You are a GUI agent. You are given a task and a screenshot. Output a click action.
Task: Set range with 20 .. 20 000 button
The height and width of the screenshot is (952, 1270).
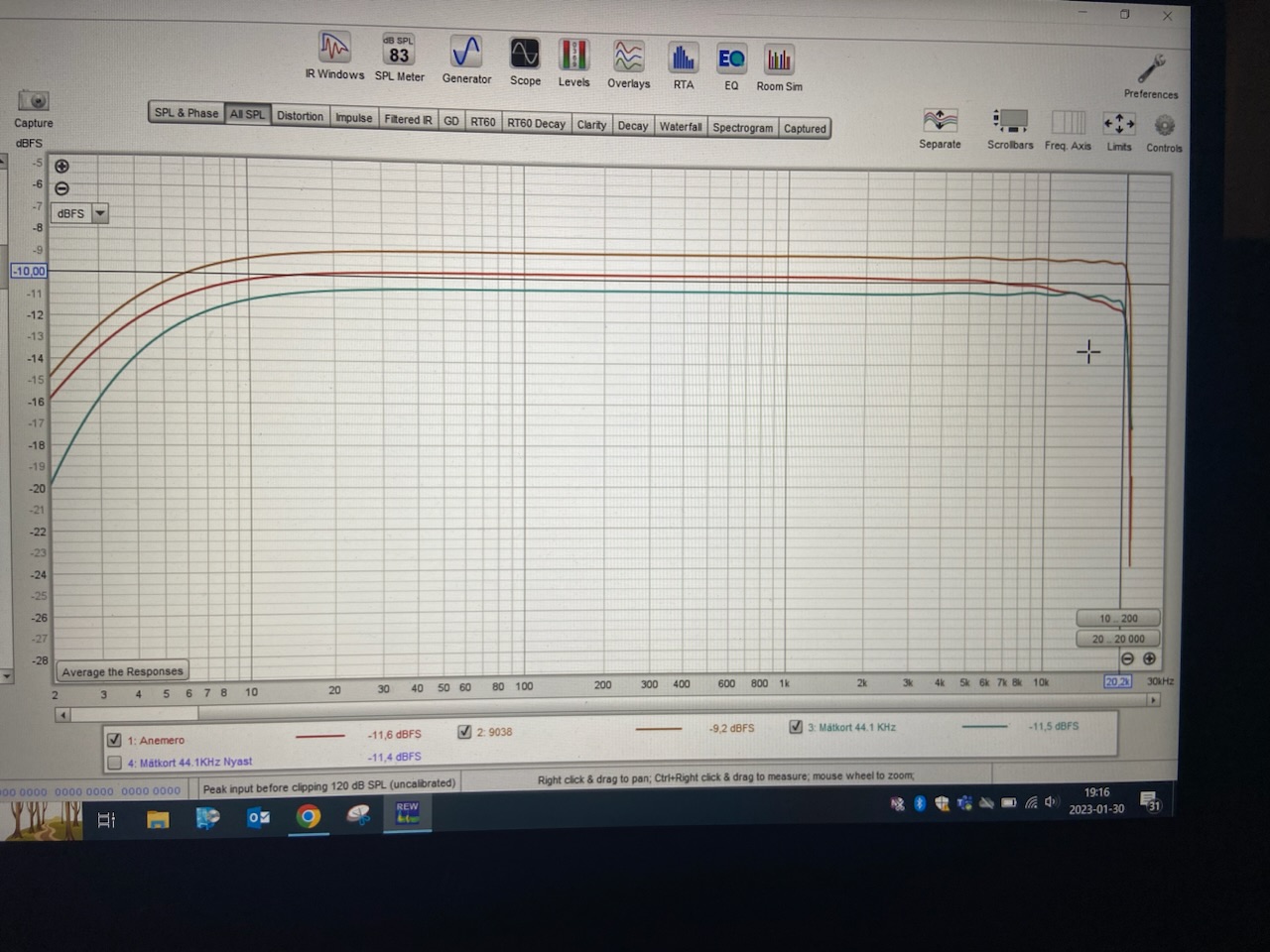pos(1118,639)
